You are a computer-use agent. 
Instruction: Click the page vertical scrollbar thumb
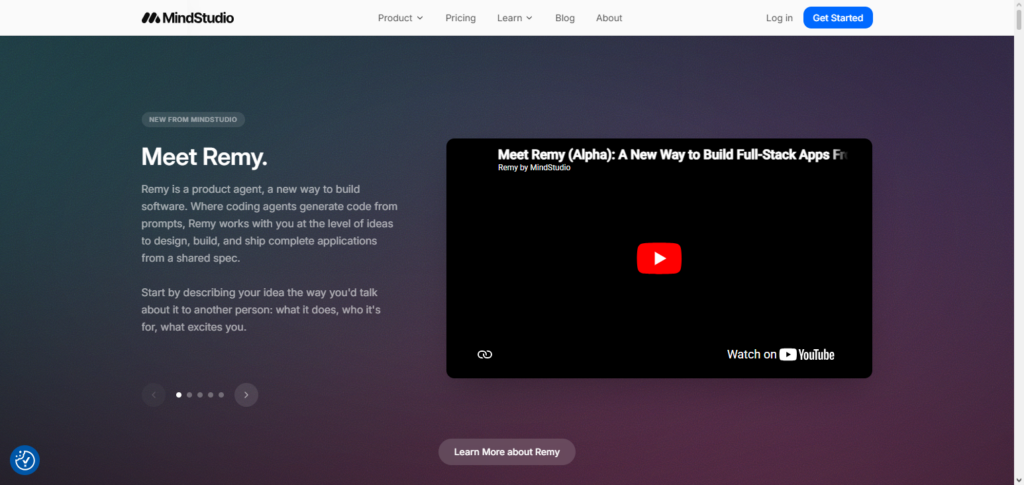(1019, 20)
